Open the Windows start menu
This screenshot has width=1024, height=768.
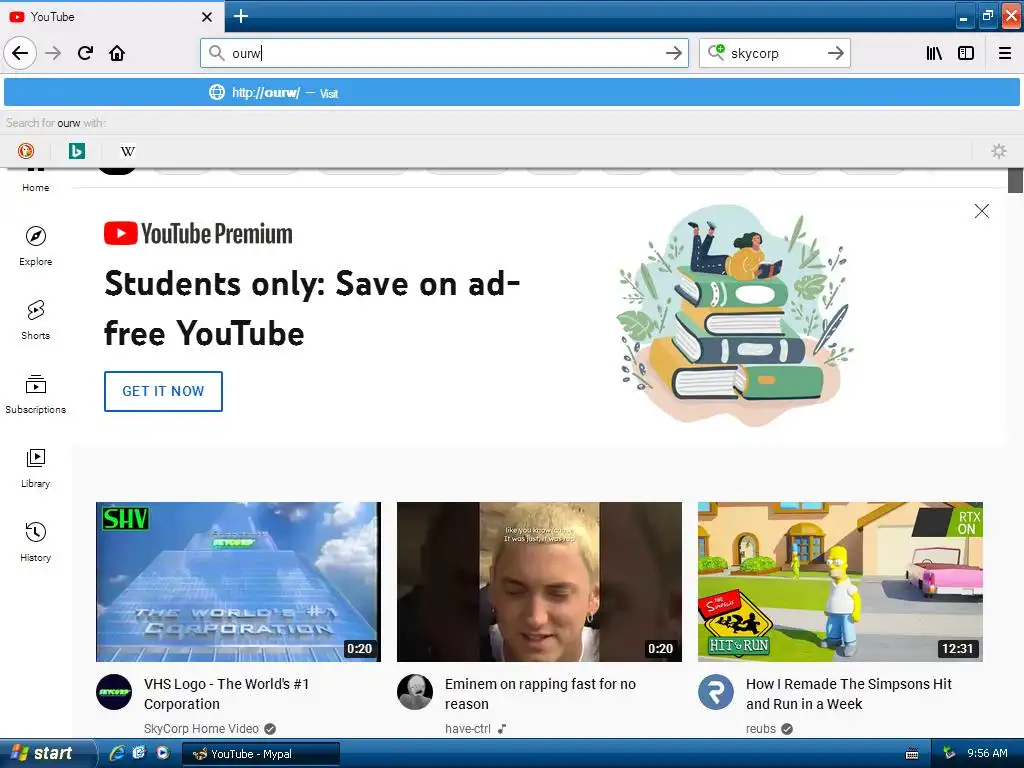coord(44,753)
